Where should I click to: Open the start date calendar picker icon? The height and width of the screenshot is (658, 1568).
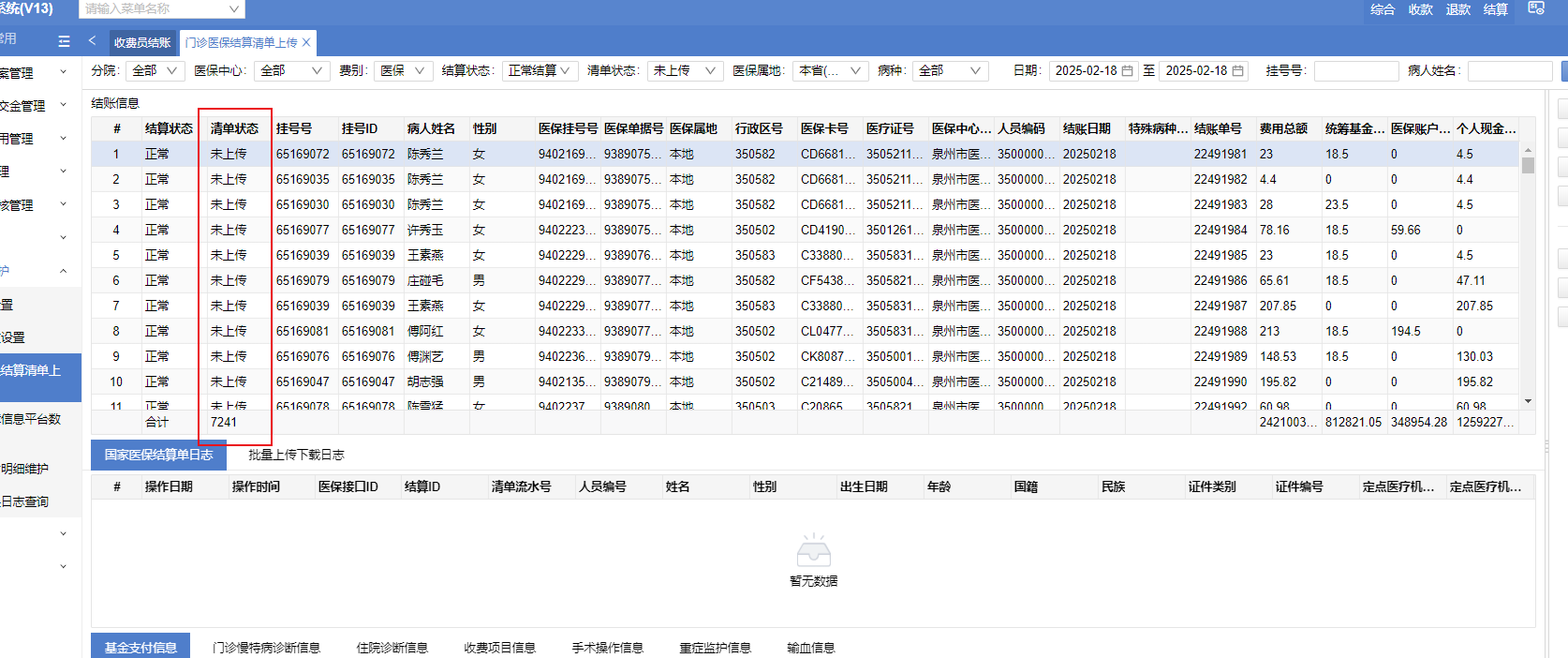tap(1127, 71)
